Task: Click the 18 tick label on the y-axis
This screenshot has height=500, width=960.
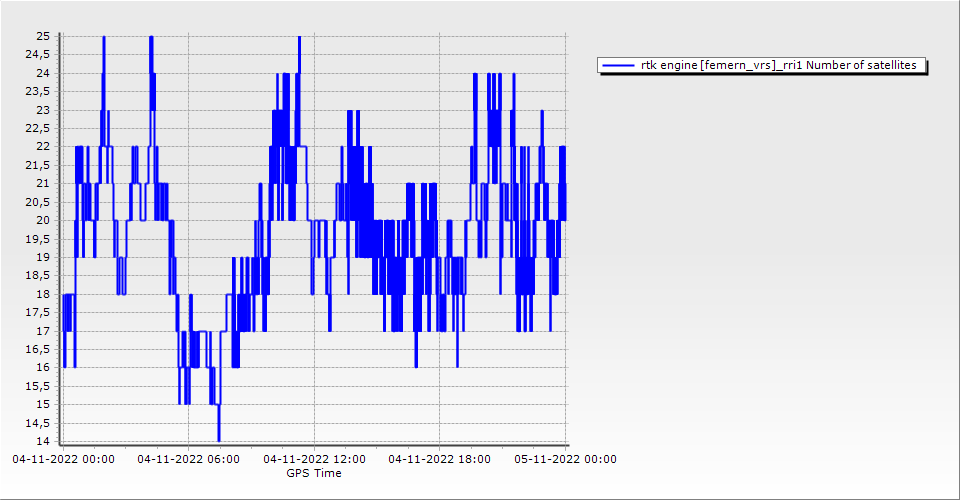Action: [x=43, y=294]
